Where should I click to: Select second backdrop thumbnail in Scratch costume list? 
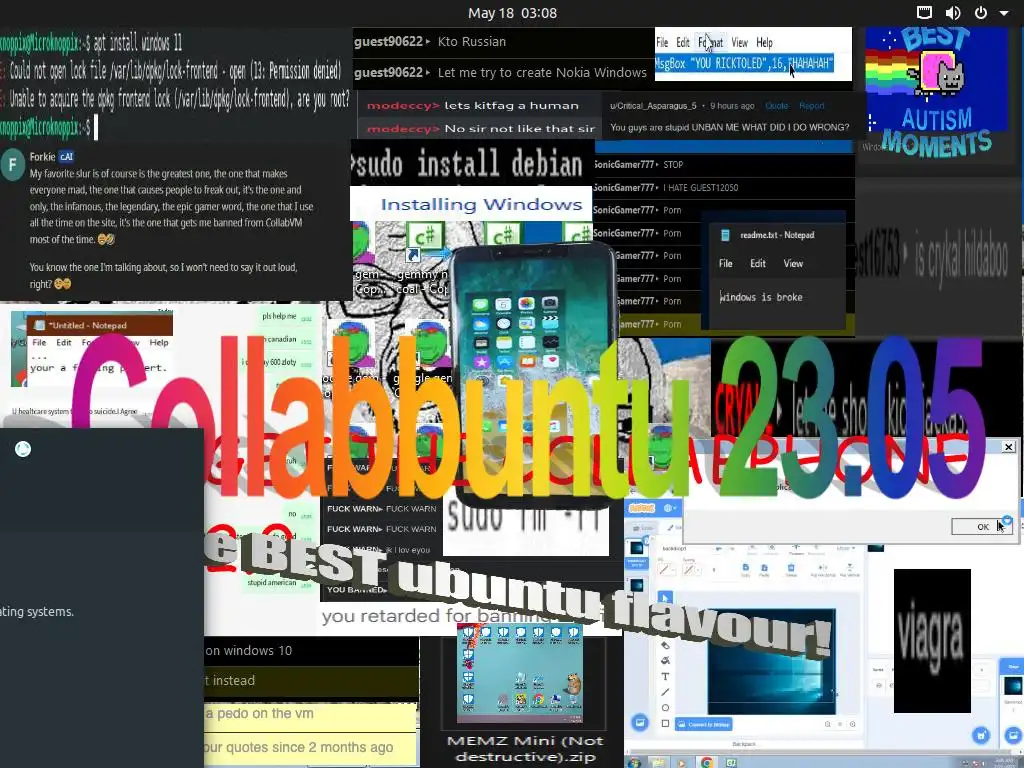[x=637, y=586]
